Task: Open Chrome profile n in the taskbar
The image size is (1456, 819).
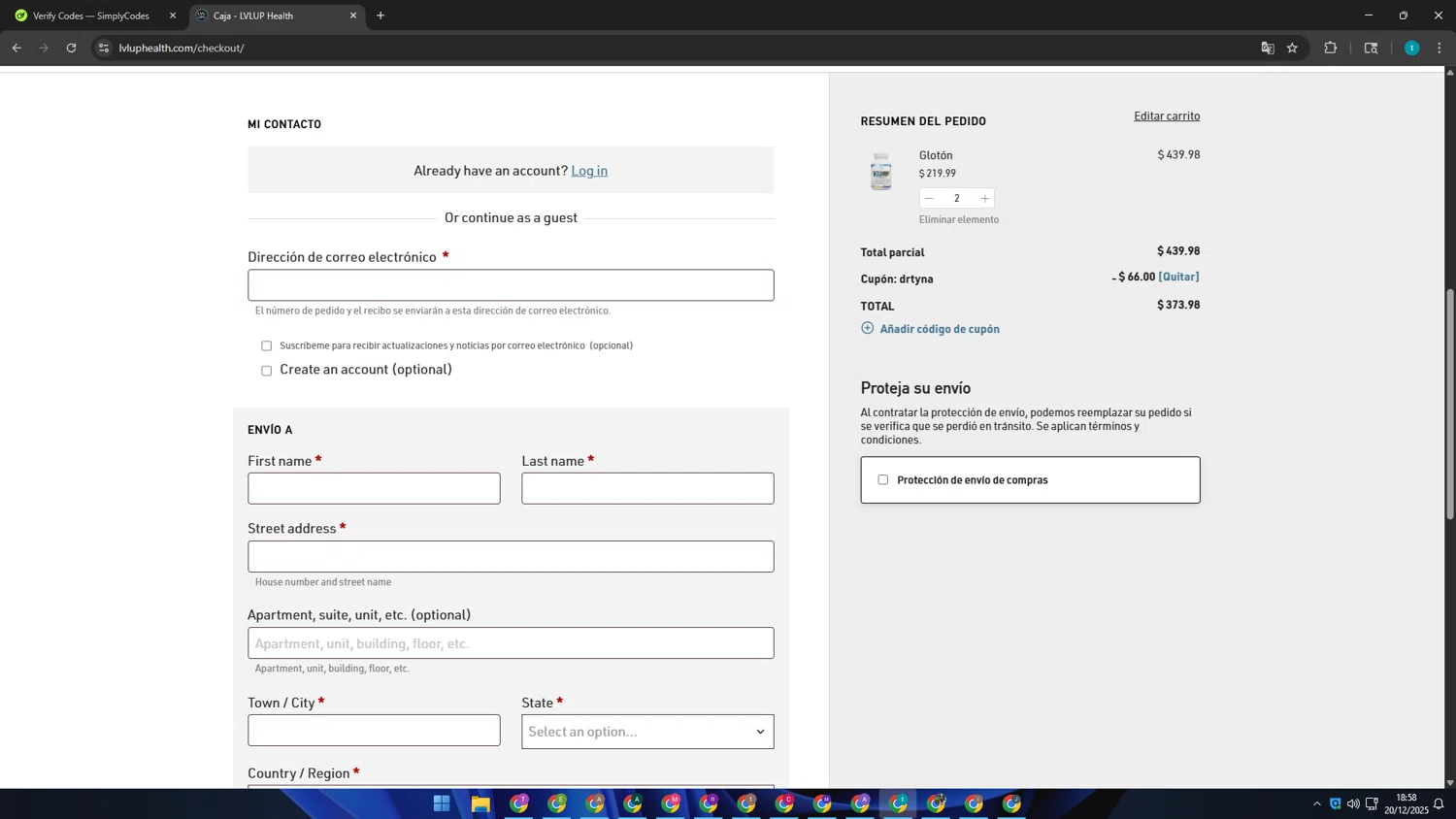Action: point(710,803)
